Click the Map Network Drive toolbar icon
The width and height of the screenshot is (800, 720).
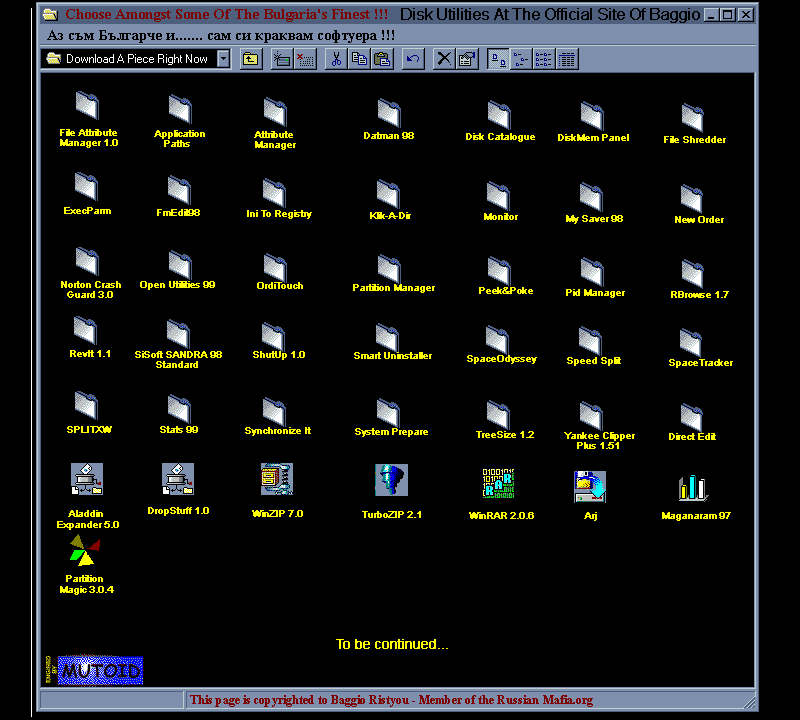(282, 59)
